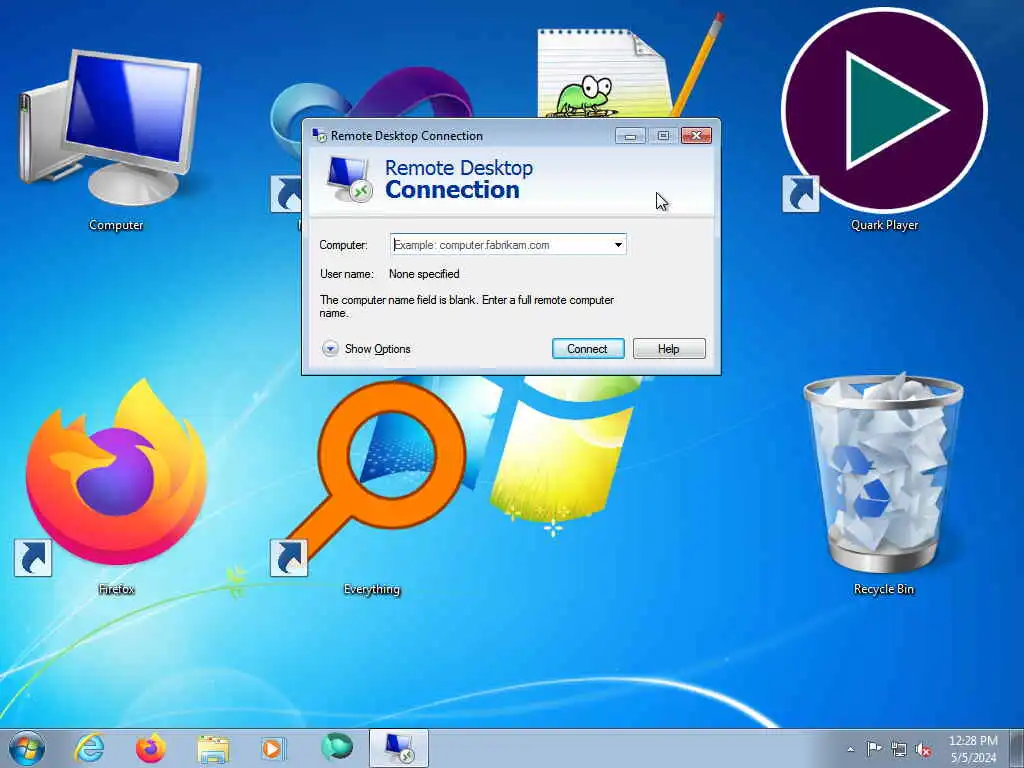The image size is (1024, 768).
Task: Launch Internet Explorer from the taskbar
Action: tap(88, 748)
